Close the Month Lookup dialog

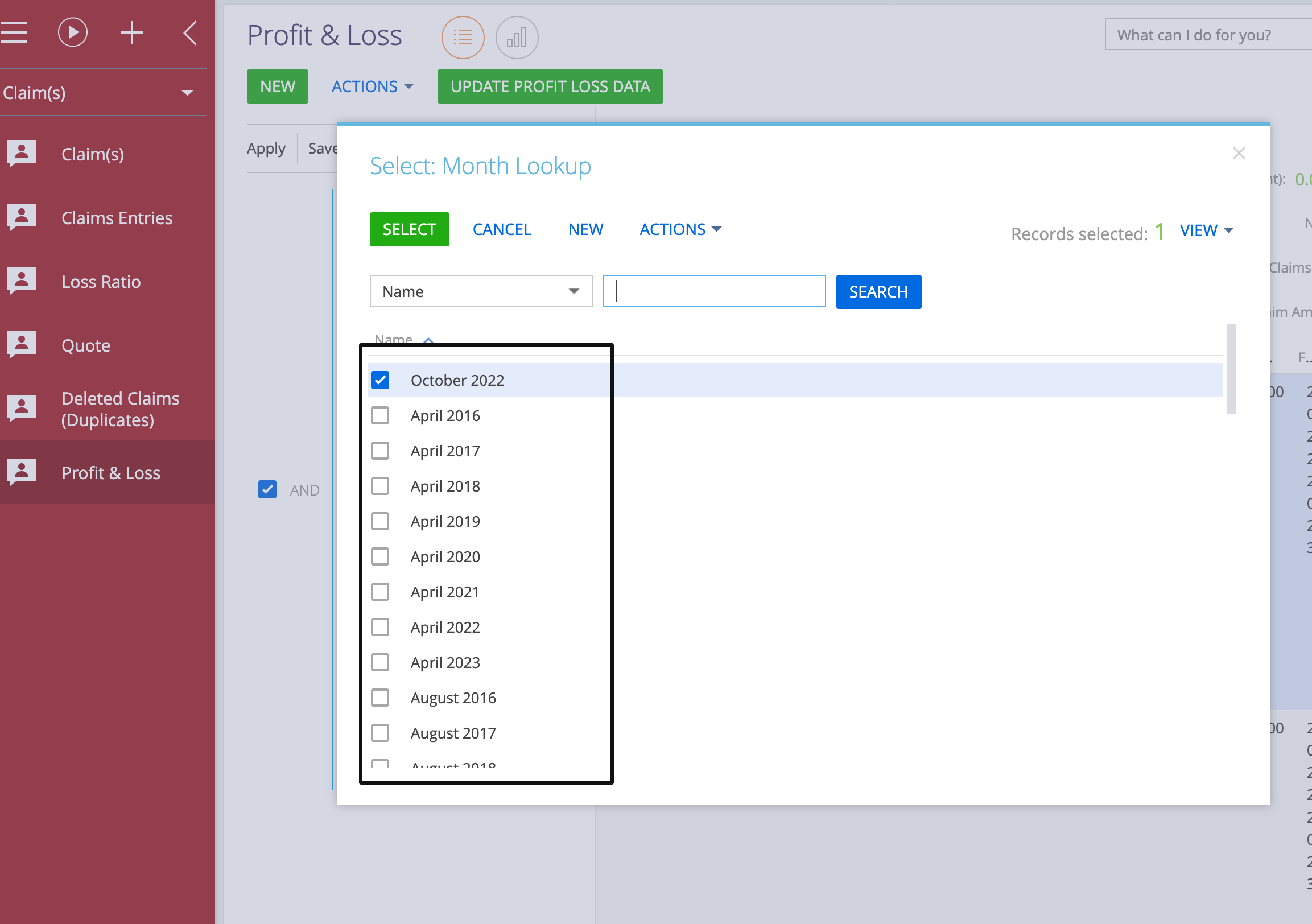tap(1239, 153)
